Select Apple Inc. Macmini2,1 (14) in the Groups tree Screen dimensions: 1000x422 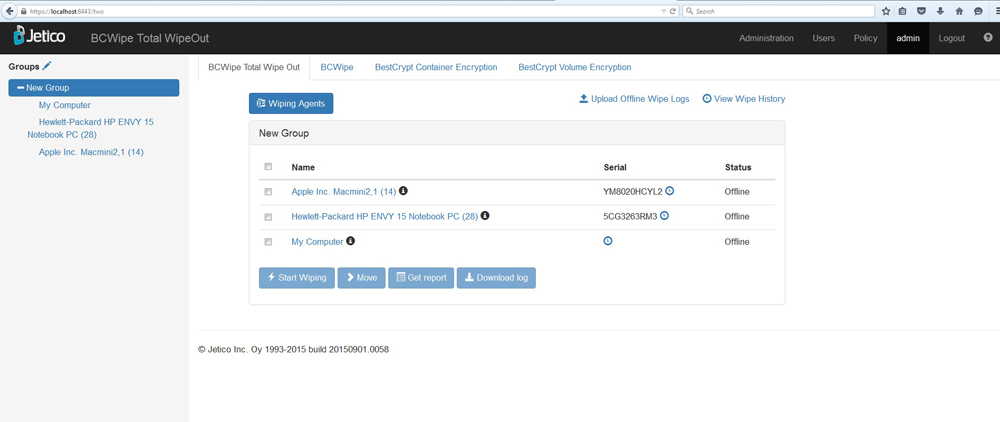pos(91,152)
